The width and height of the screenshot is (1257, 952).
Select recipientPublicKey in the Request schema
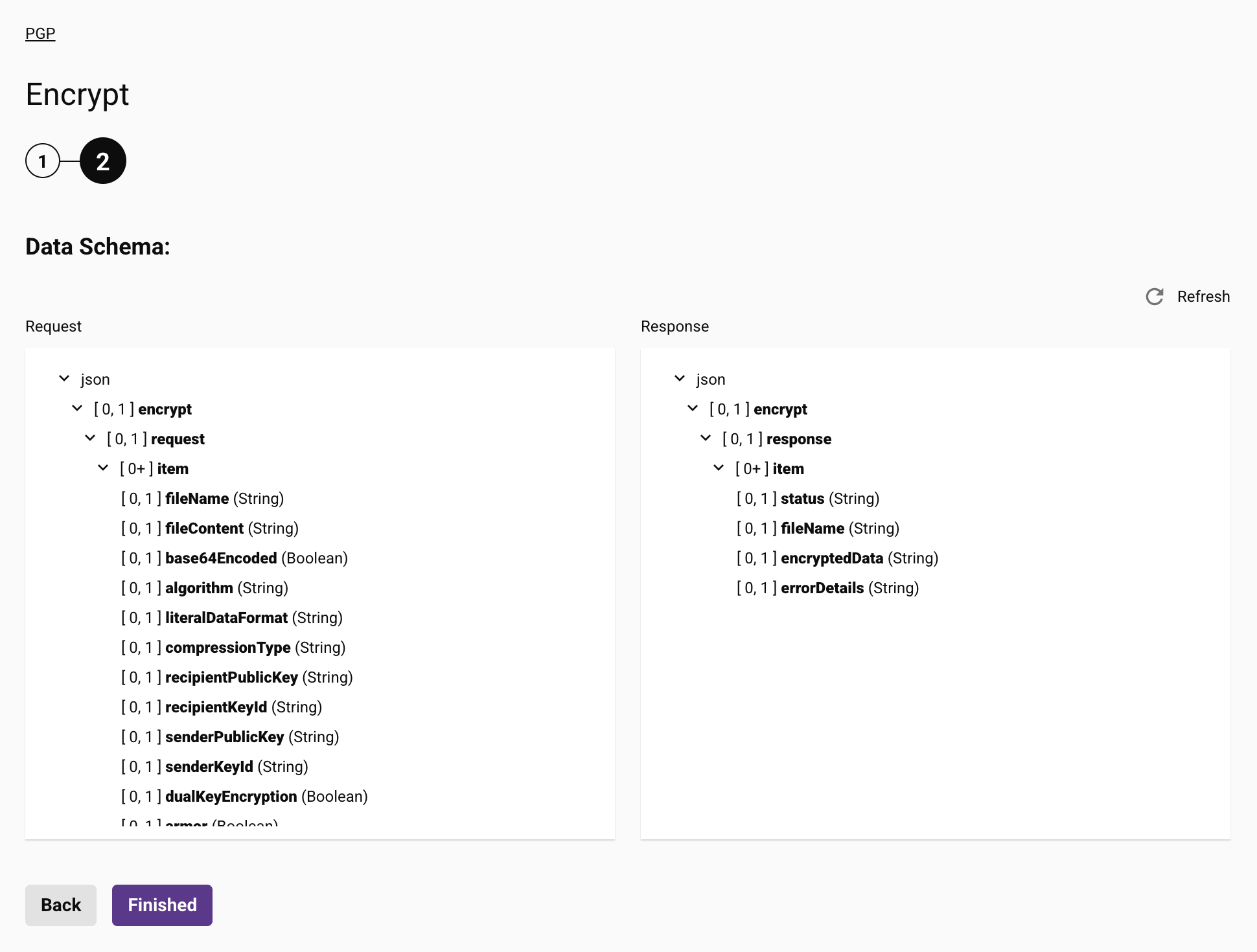pyautogui.click(x=231, y=677)
